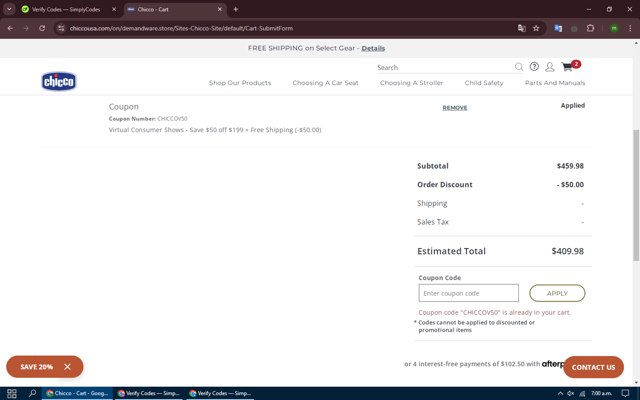The width and height of the screenshot is (640, 400).
Task: Open the account profile icon
Action: tap(550, 67)
